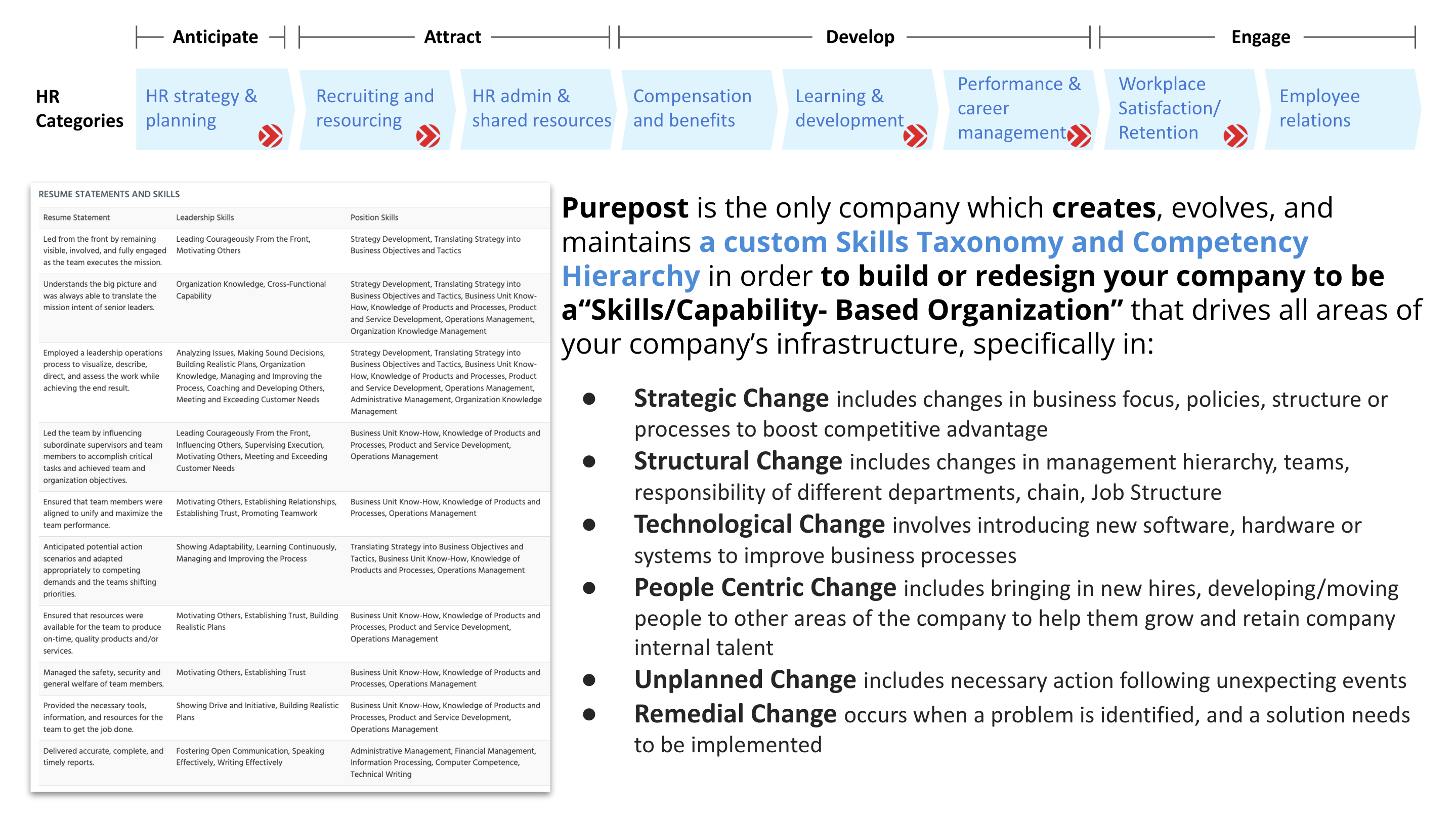Viewport: 1456px width, 818px height.
Task: Click the Structural Change bullet heading
Action: click(738, 461)
